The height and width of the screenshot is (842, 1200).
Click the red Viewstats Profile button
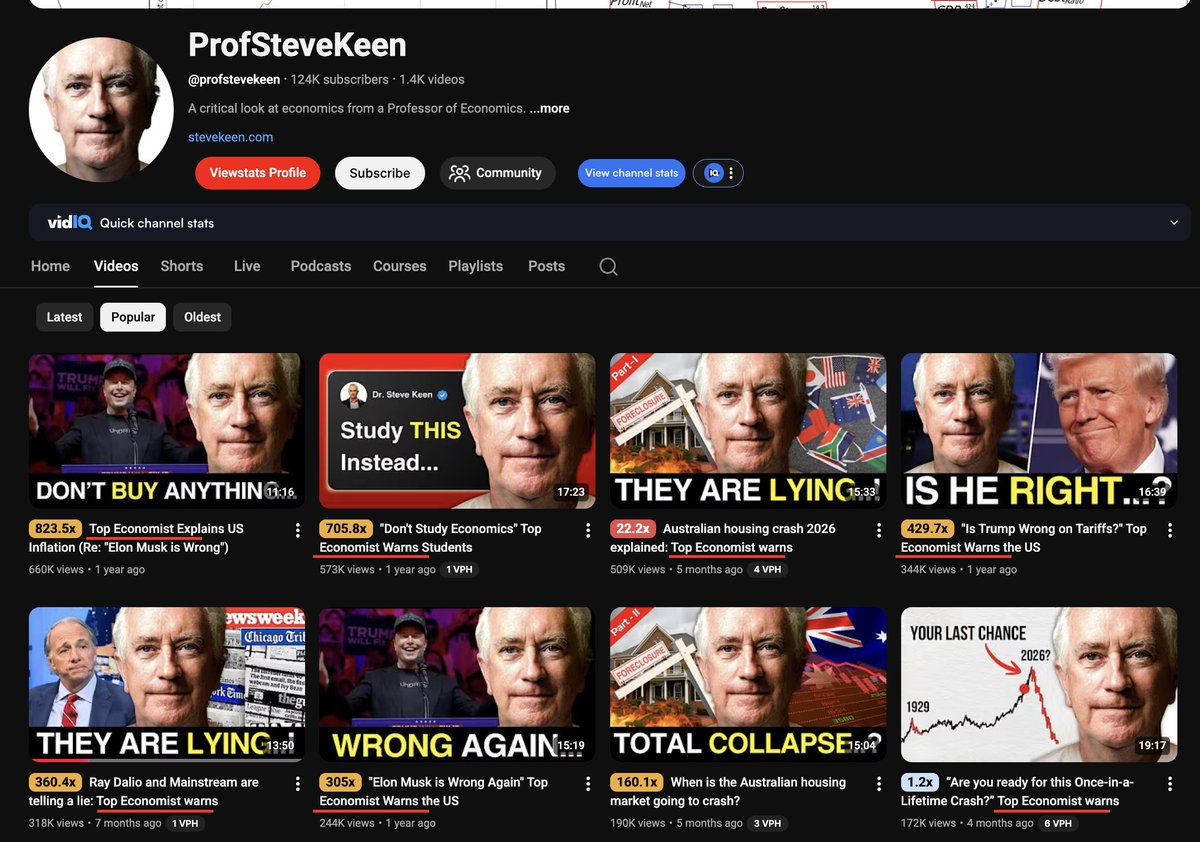(258, 173)
